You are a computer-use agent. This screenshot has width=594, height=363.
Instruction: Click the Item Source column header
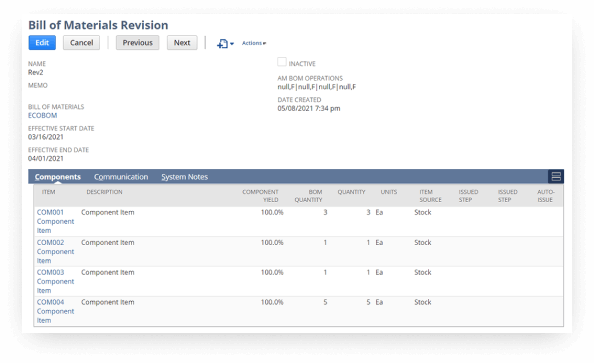pos(430,196)
